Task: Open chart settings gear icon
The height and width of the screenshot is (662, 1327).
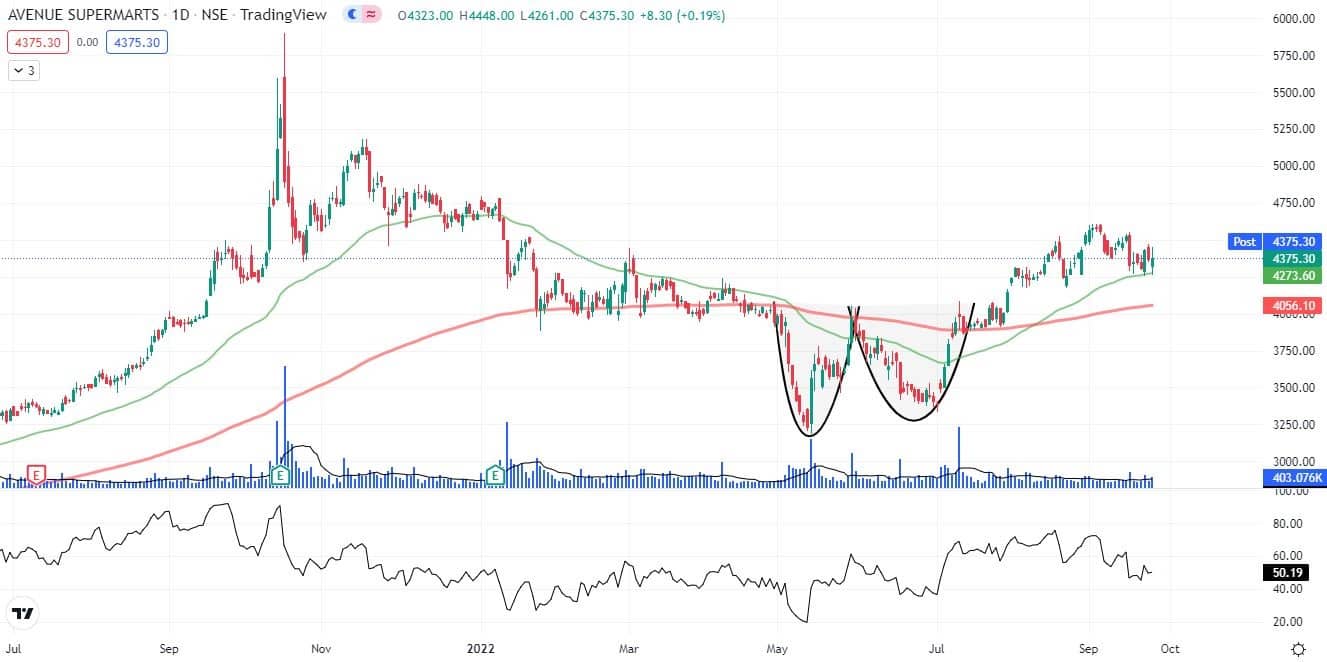Action: point(1297,649)
